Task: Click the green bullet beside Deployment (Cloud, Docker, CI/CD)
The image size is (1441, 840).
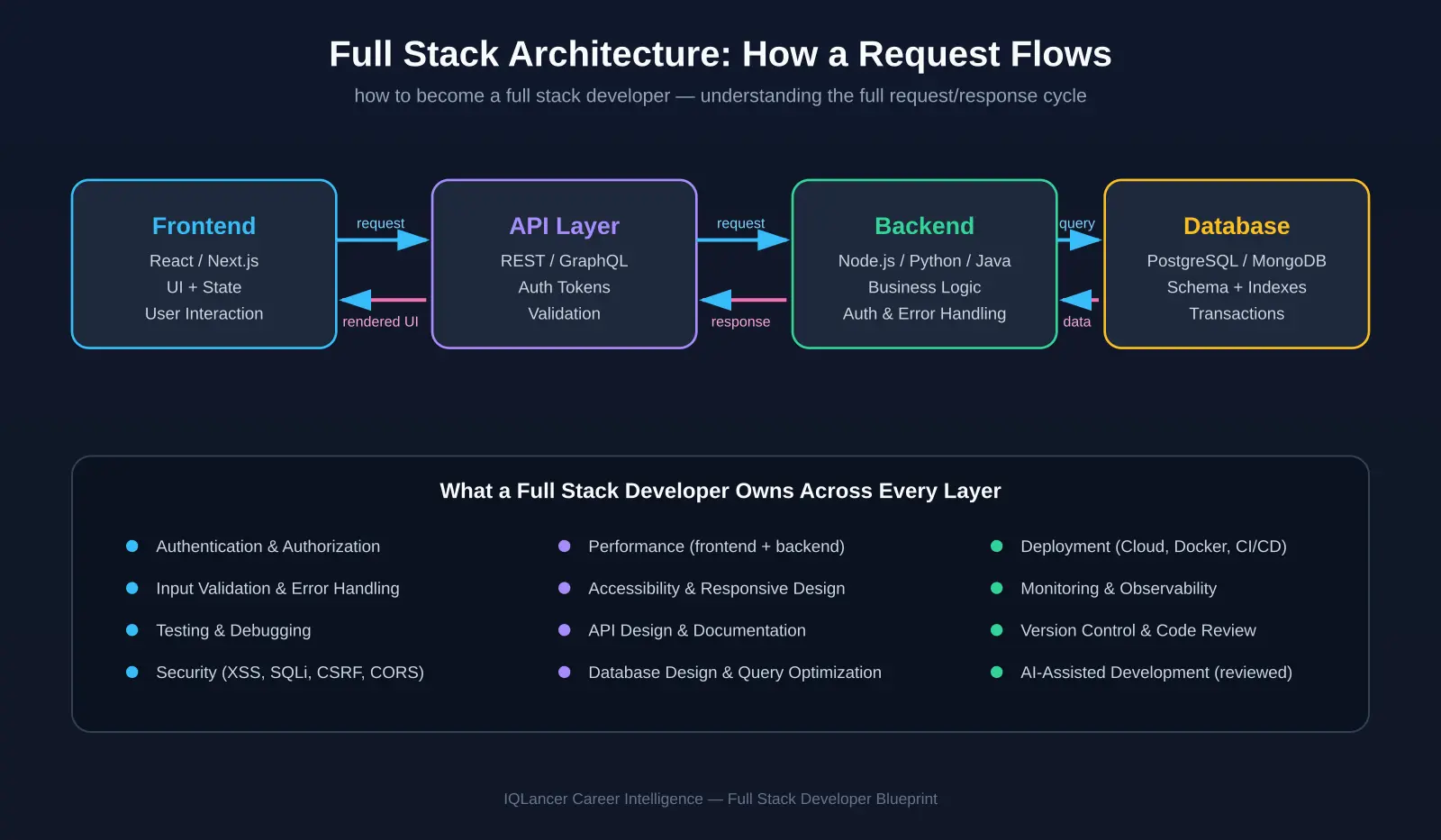Action: point(997,546)
